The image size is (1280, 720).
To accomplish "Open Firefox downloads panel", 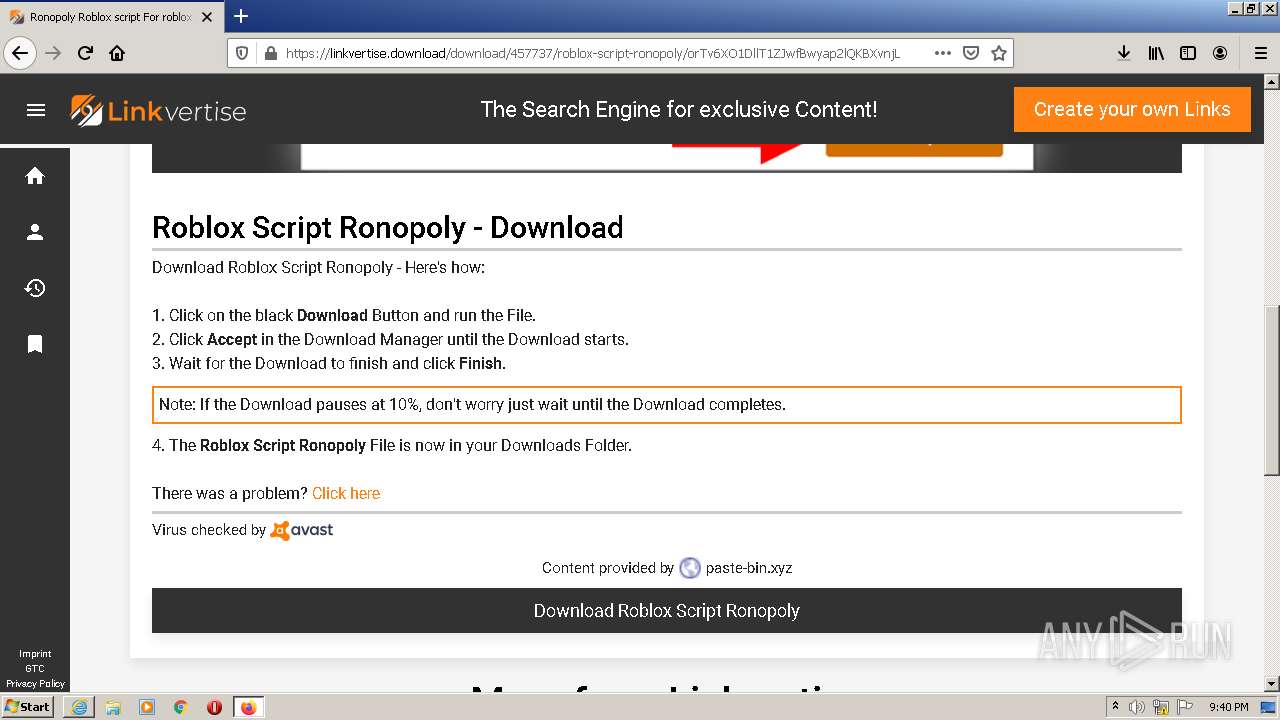I will [x=1124, y=53].
